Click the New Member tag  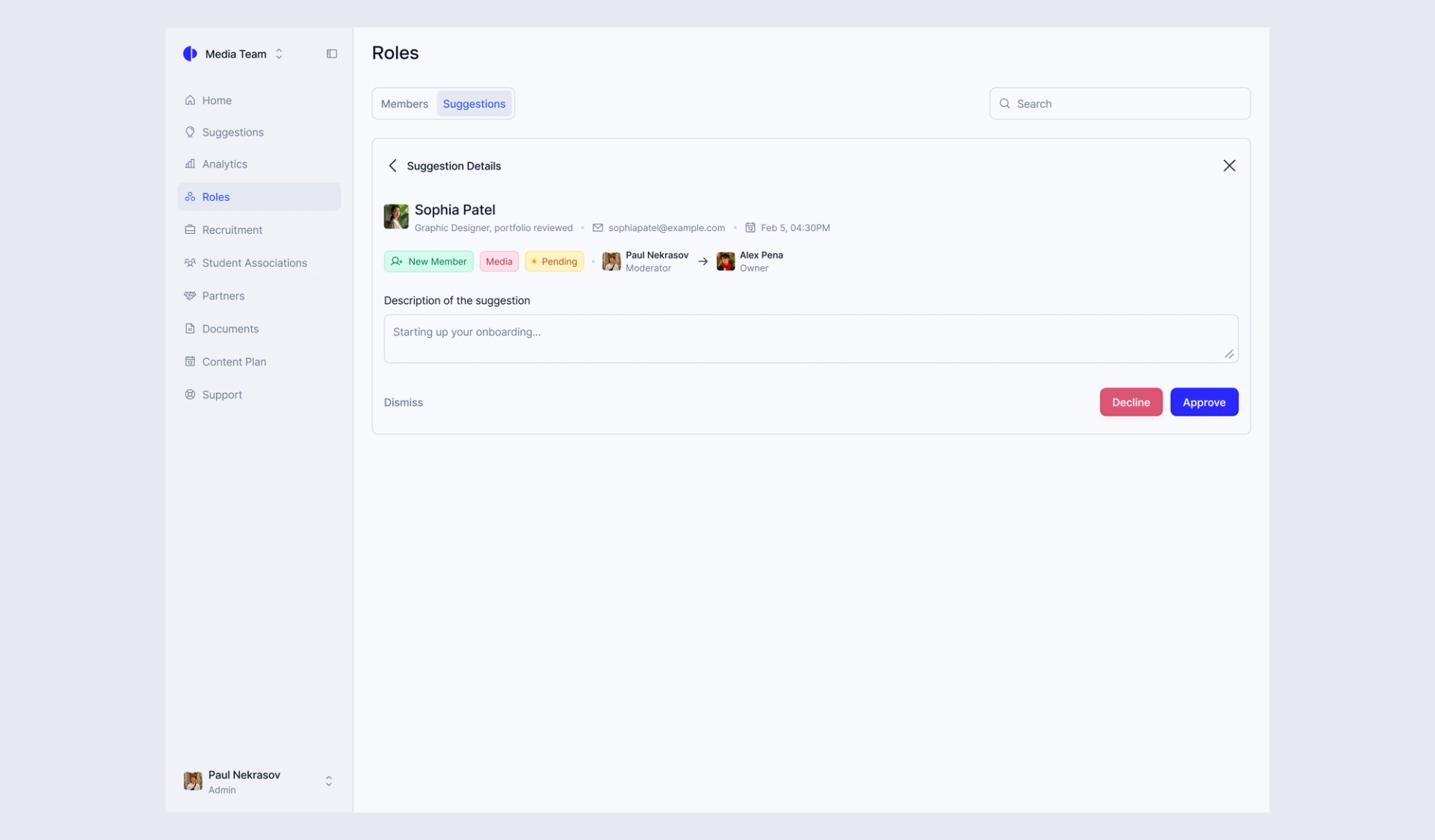pyautogui.click(x=428, y=262)
